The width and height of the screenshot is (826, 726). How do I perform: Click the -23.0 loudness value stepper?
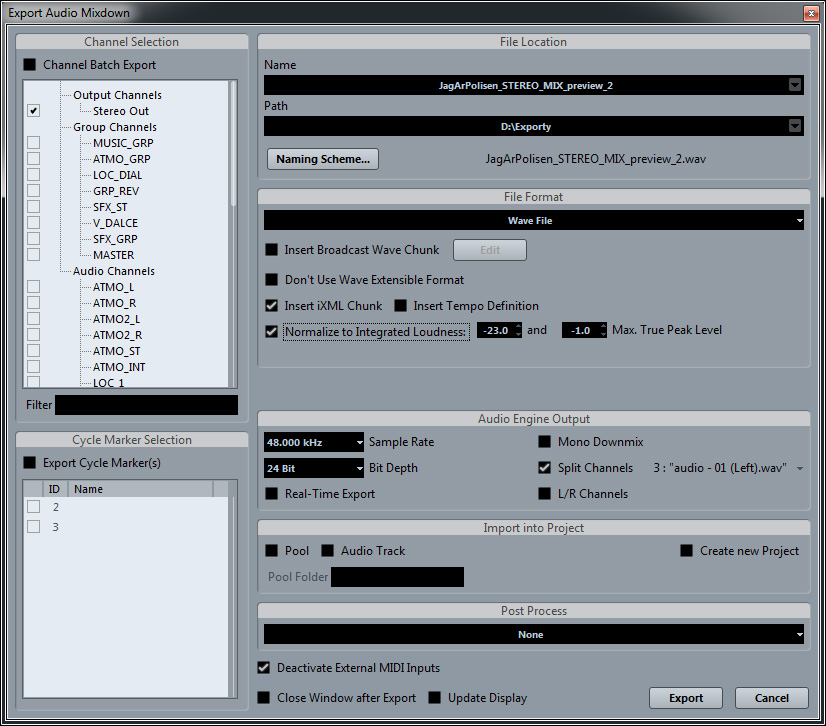(x=518, y=330)
